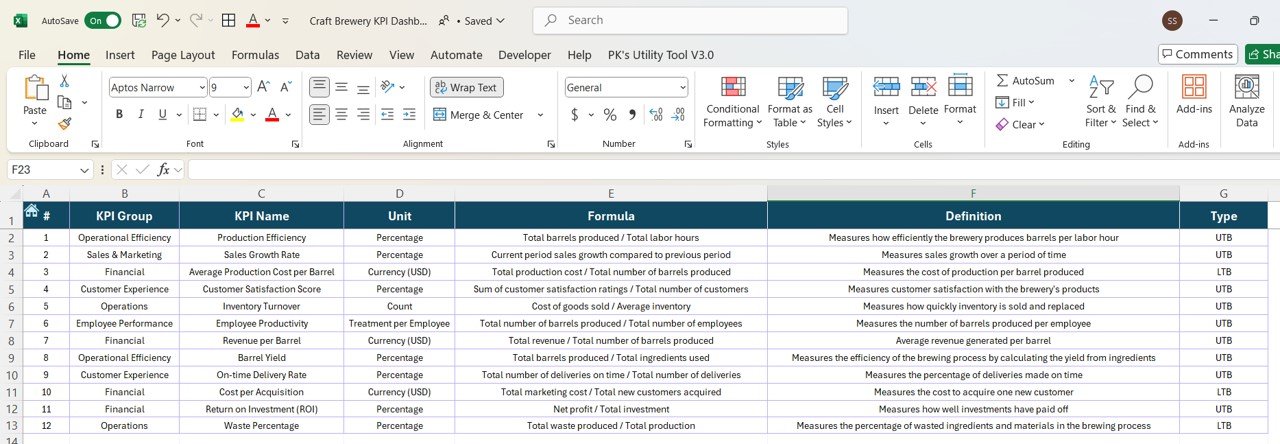Image resolution: width=1280 pixels, height=444 pixels.
Task: Click the Insert Function fx icon
Action: pyautogui.click(x=163, y=170)
